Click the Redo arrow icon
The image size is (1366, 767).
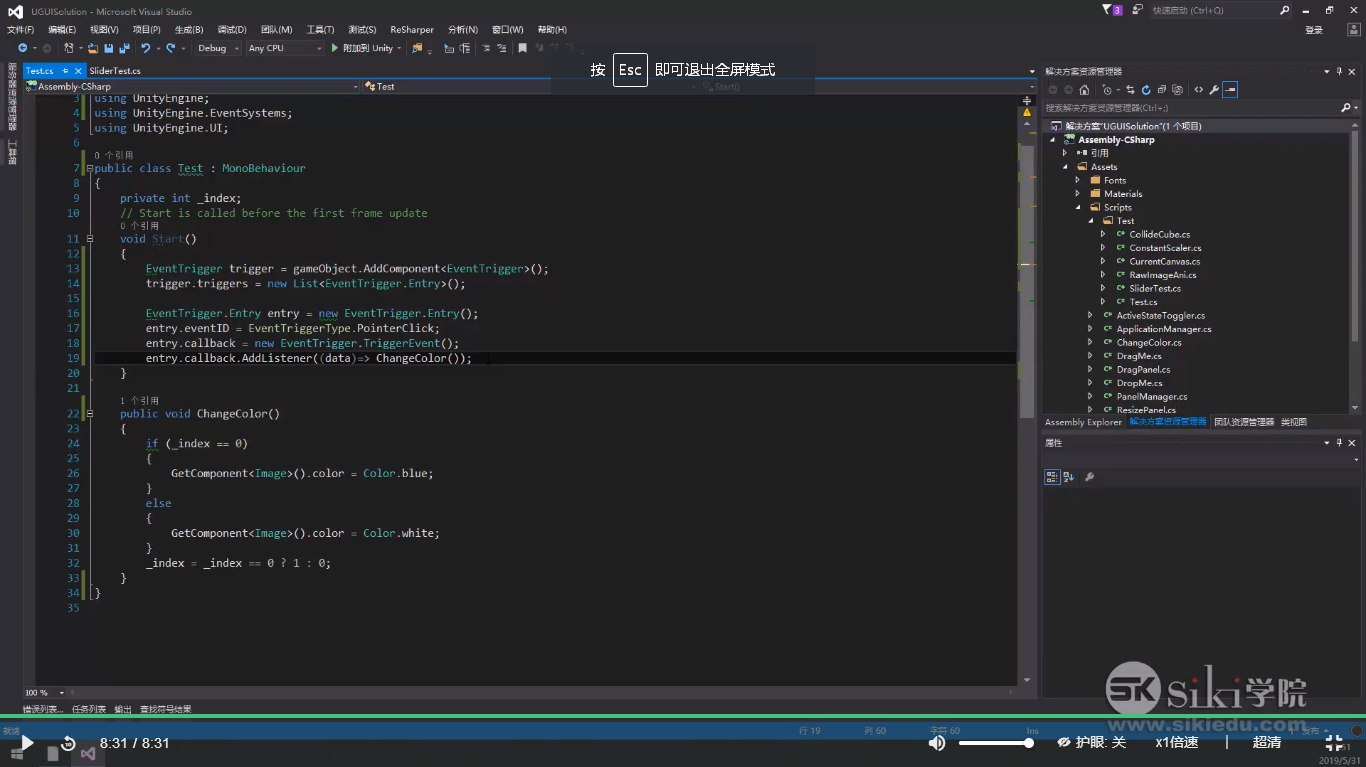tap(171, 48)
